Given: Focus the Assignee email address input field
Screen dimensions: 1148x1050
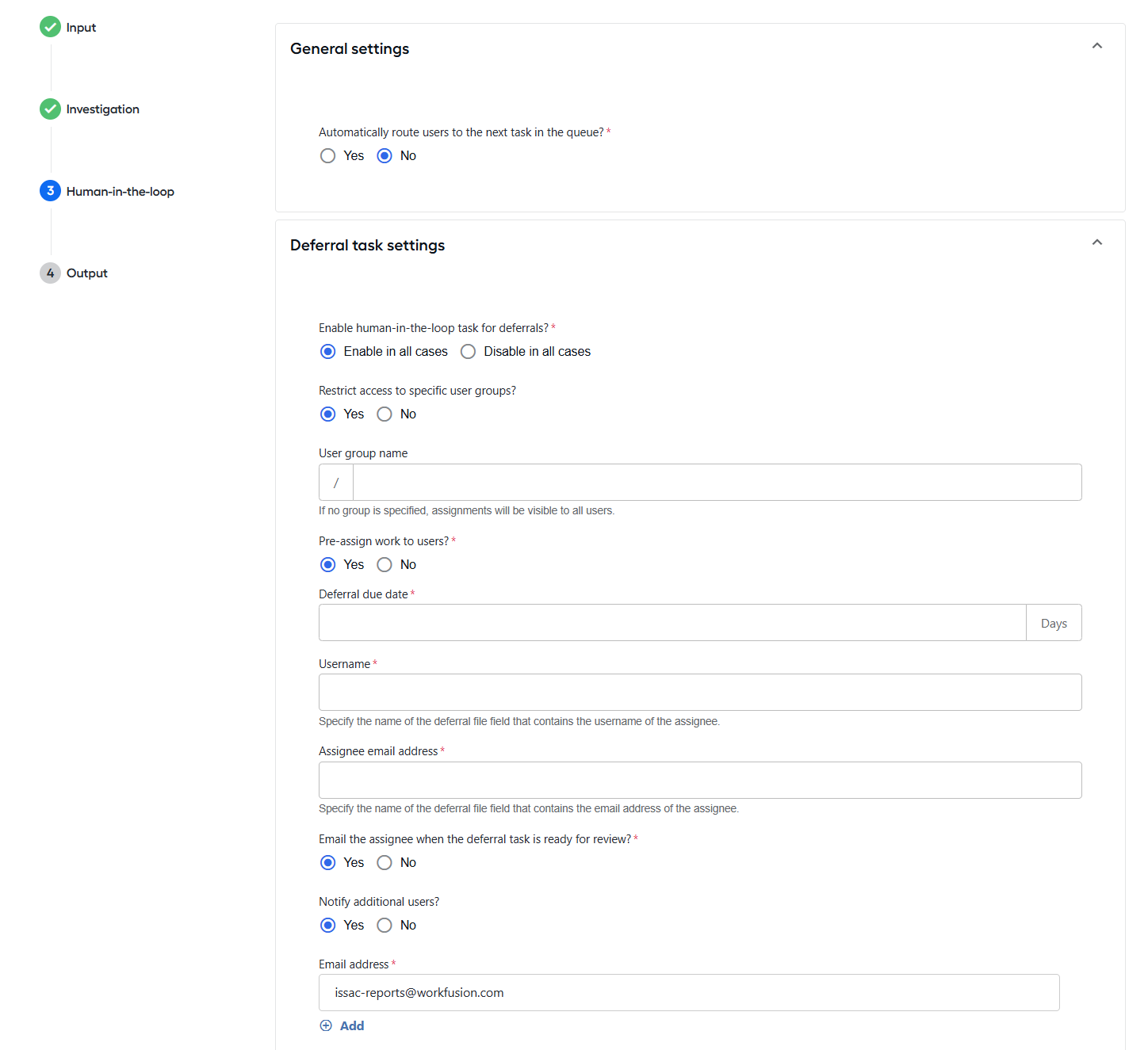Looking at the screenshot, I should (700, 781).
